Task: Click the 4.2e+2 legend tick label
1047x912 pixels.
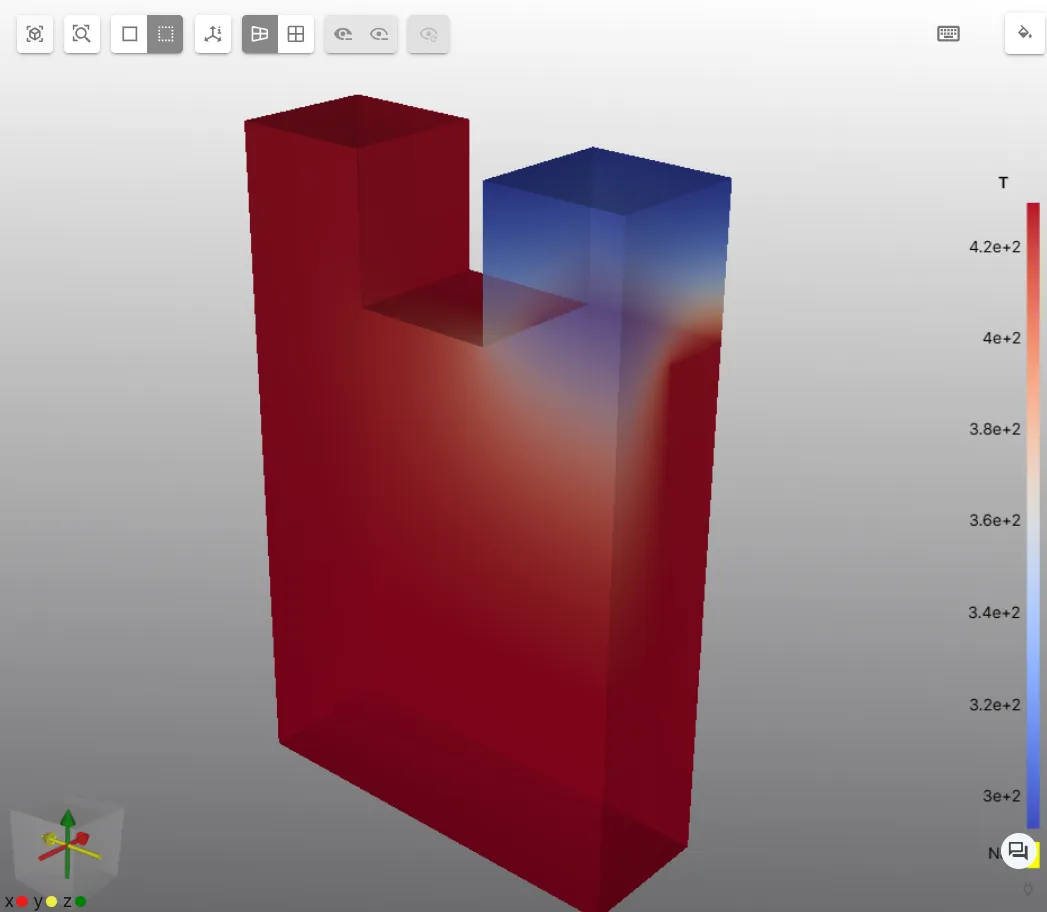Action: click(994, 247)
